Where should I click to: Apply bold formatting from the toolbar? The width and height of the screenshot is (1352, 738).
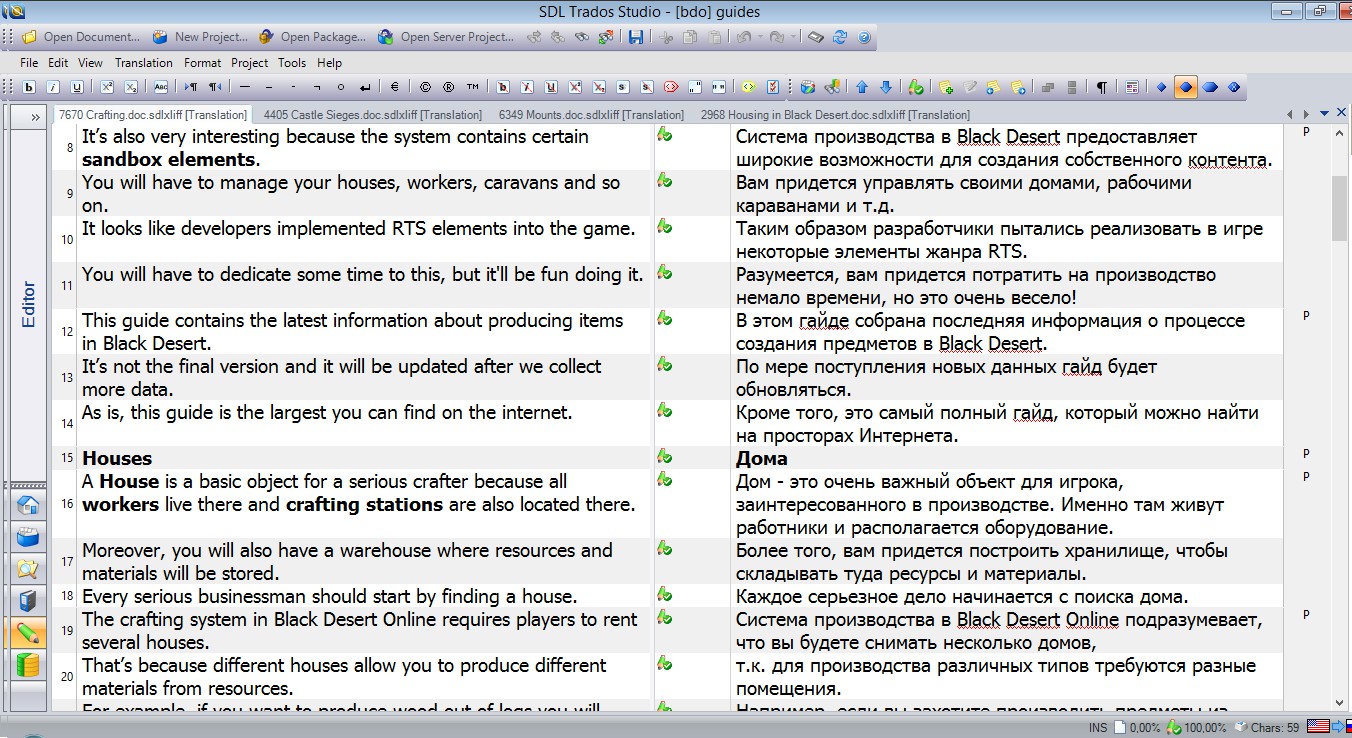pos(29,87)
